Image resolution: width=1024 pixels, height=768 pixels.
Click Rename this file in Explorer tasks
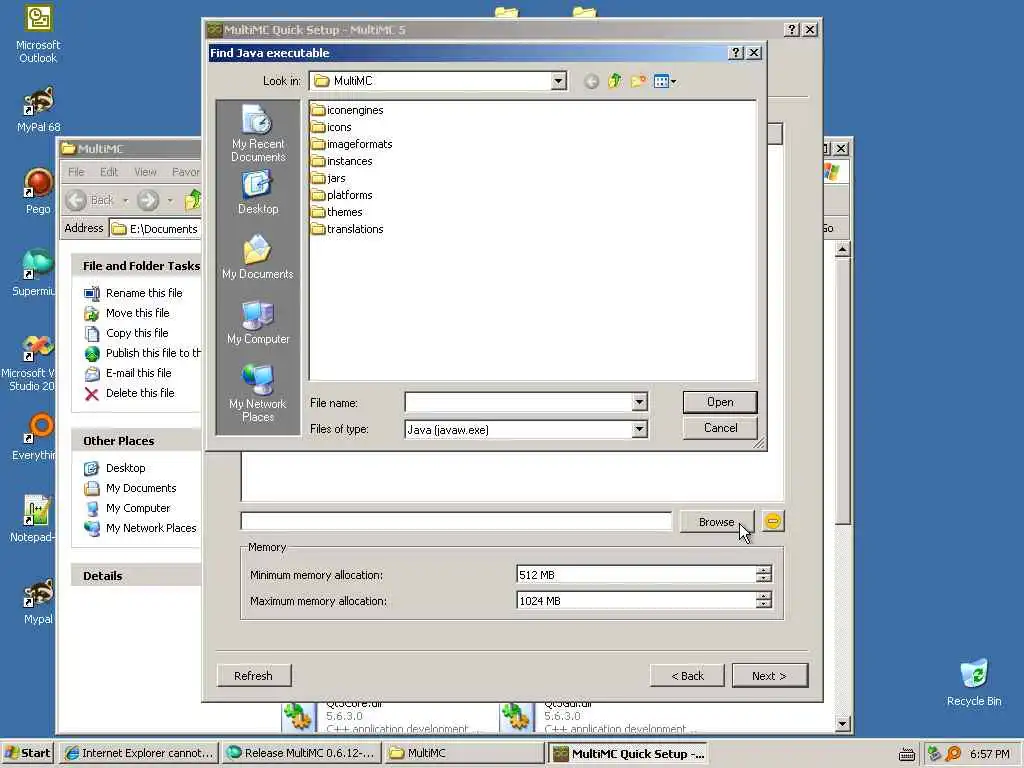(144, 293)
